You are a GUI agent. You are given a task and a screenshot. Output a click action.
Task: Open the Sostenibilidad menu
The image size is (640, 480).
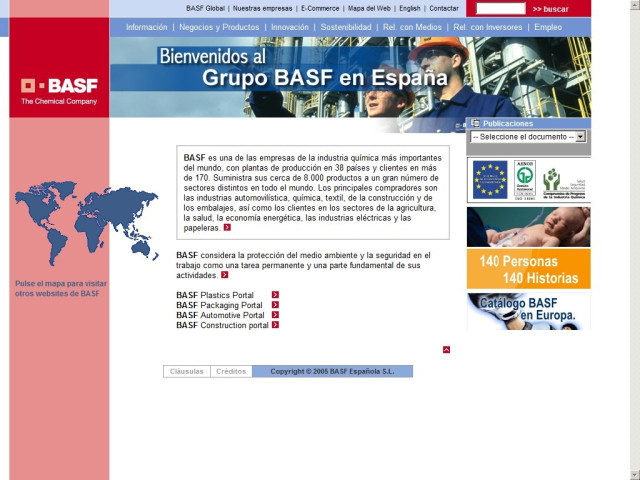[x=346, y=27]
